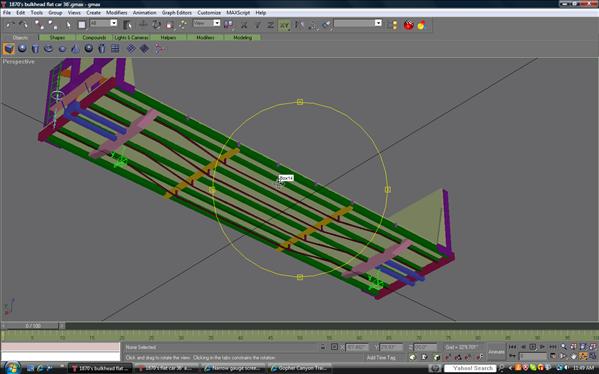Click the current frame number field
Viewport: 599px width, 374px height.
click(533, 356)
